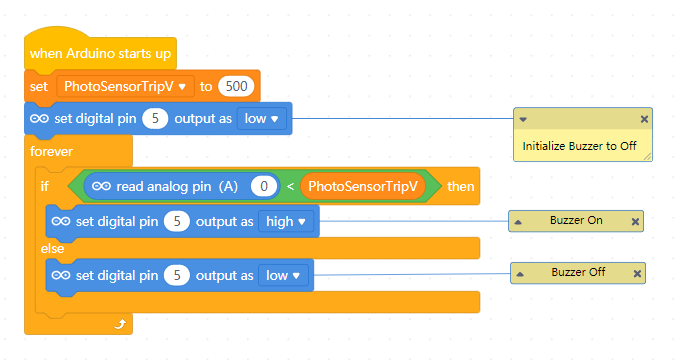
Task: Click the analog pin 0 number field
Action: [x=264, y=186]
